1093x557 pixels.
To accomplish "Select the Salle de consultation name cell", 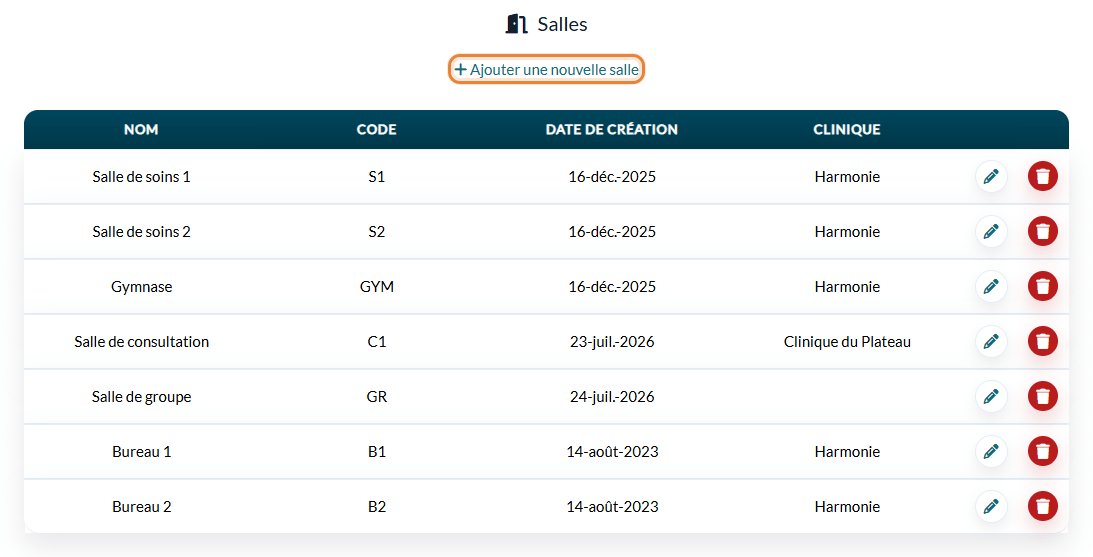I will coord(142,342).
